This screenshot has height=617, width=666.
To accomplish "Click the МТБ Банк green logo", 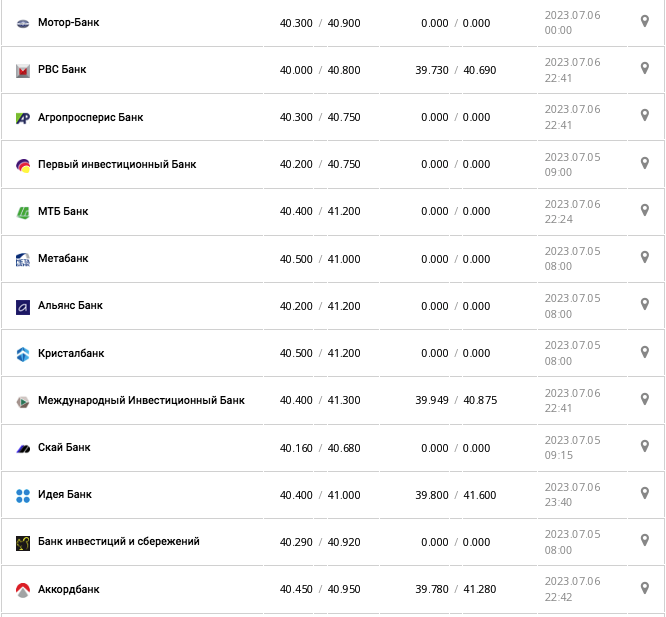I will (23, 212).
